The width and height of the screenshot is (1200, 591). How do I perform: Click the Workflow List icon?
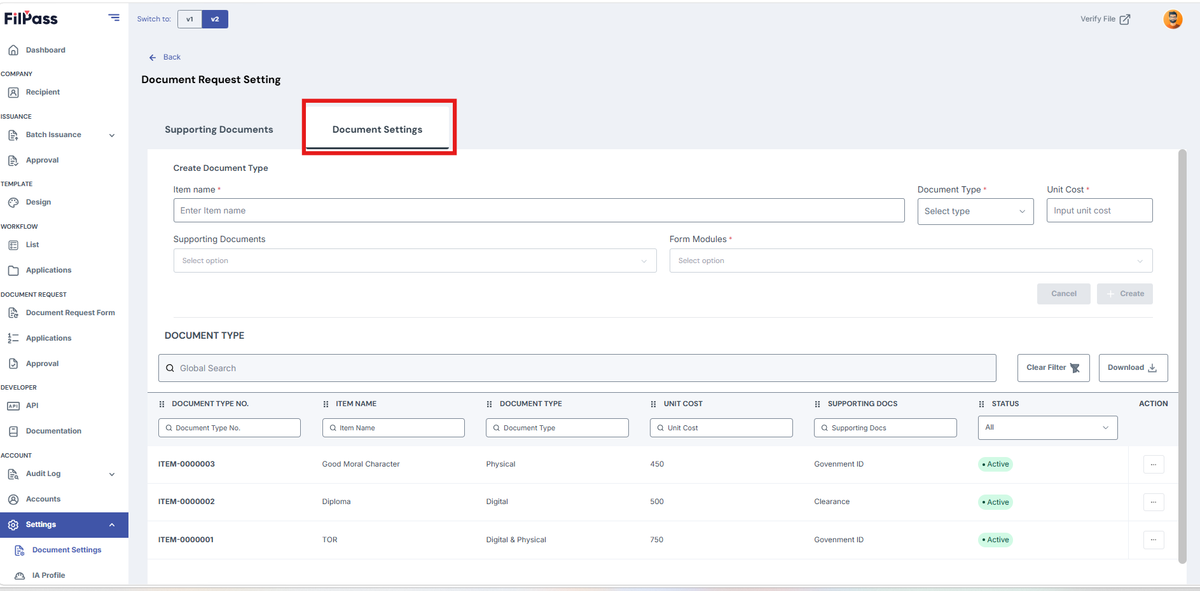13,245
